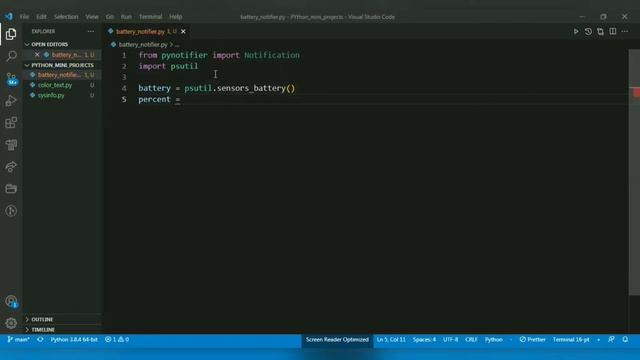Click Ln 5, Col 11 cursor position
This screenshot has height=360, width=640.
(x=391, y=340)
